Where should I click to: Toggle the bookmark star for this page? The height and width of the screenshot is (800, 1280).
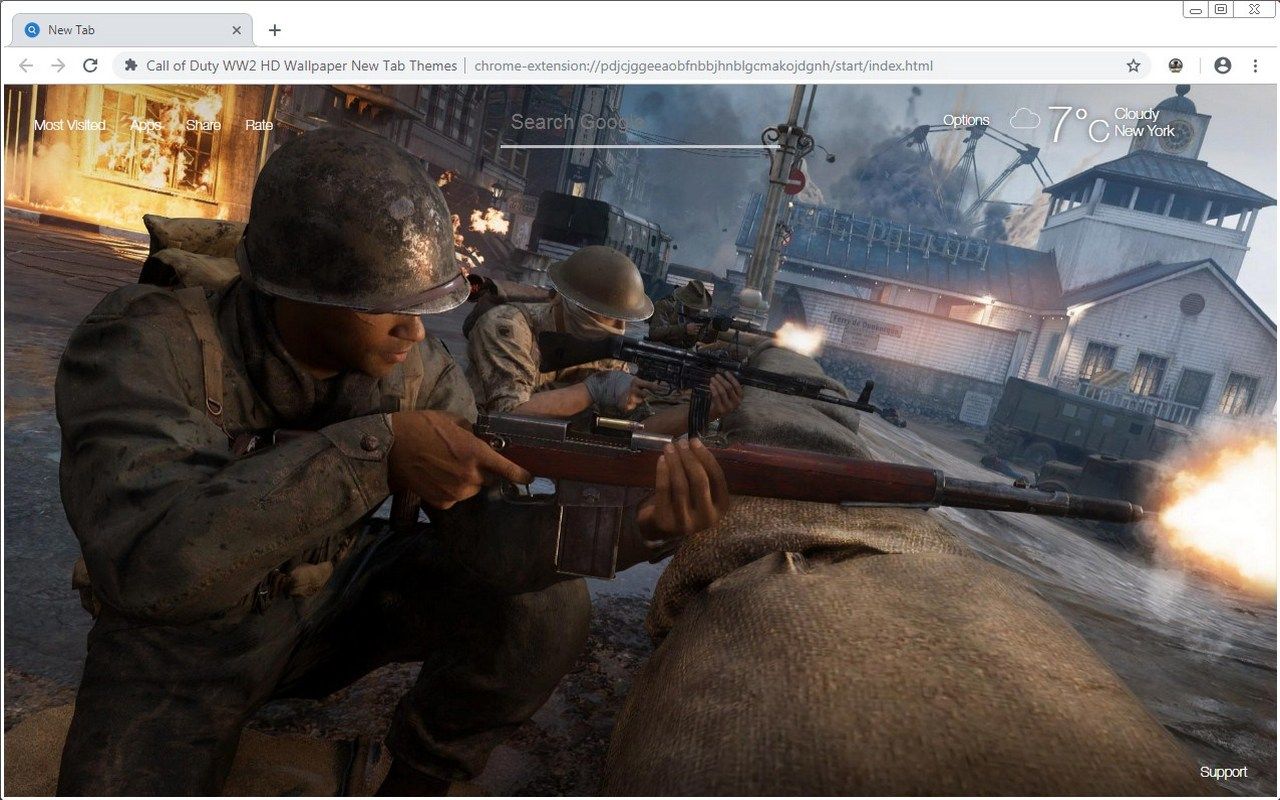coord(1133,65)
